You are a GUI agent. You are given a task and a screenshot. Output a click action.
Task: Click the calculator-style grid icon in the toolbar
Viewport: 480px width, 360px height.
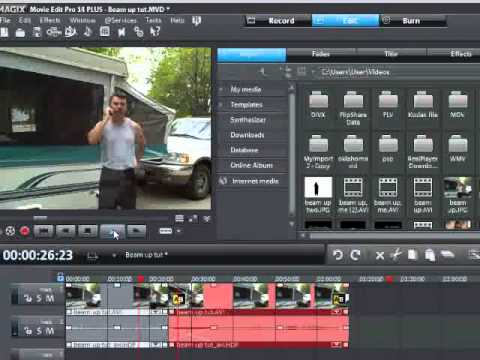pyautogui.click(x=105, y=32)
